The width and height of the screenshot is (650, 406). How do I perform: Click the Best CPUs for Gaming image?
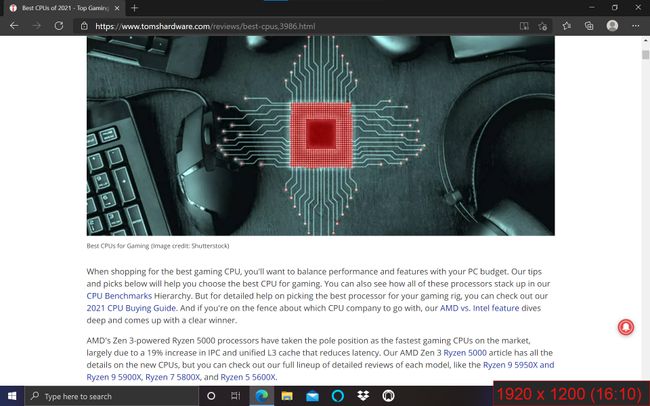tap(320, 136)
